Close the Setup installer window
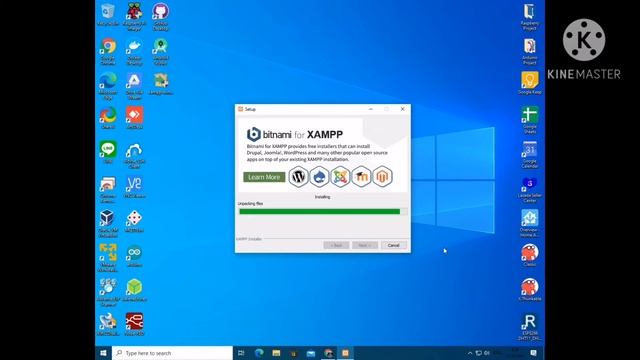 tap(402, 109)
